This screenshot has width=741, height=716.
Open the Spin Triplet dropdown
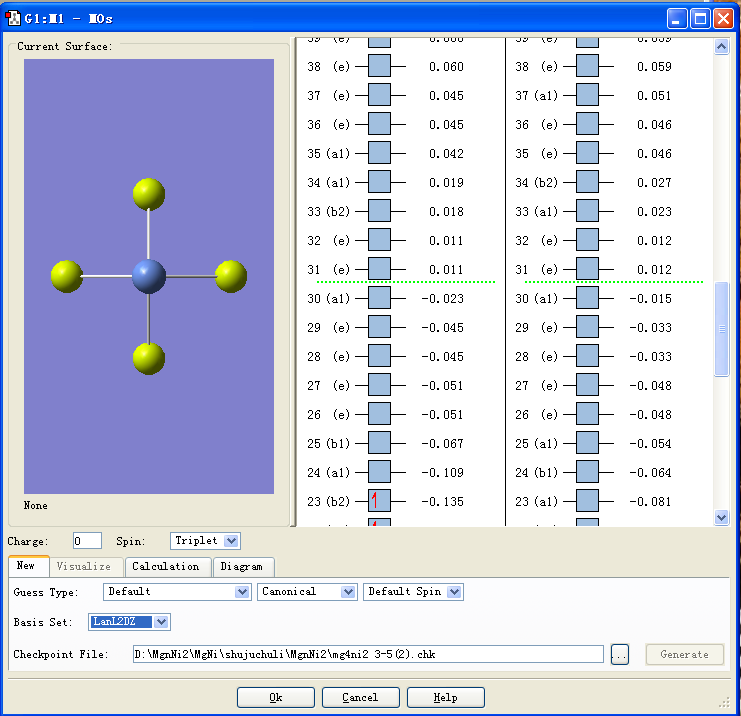tap(231, 541)
